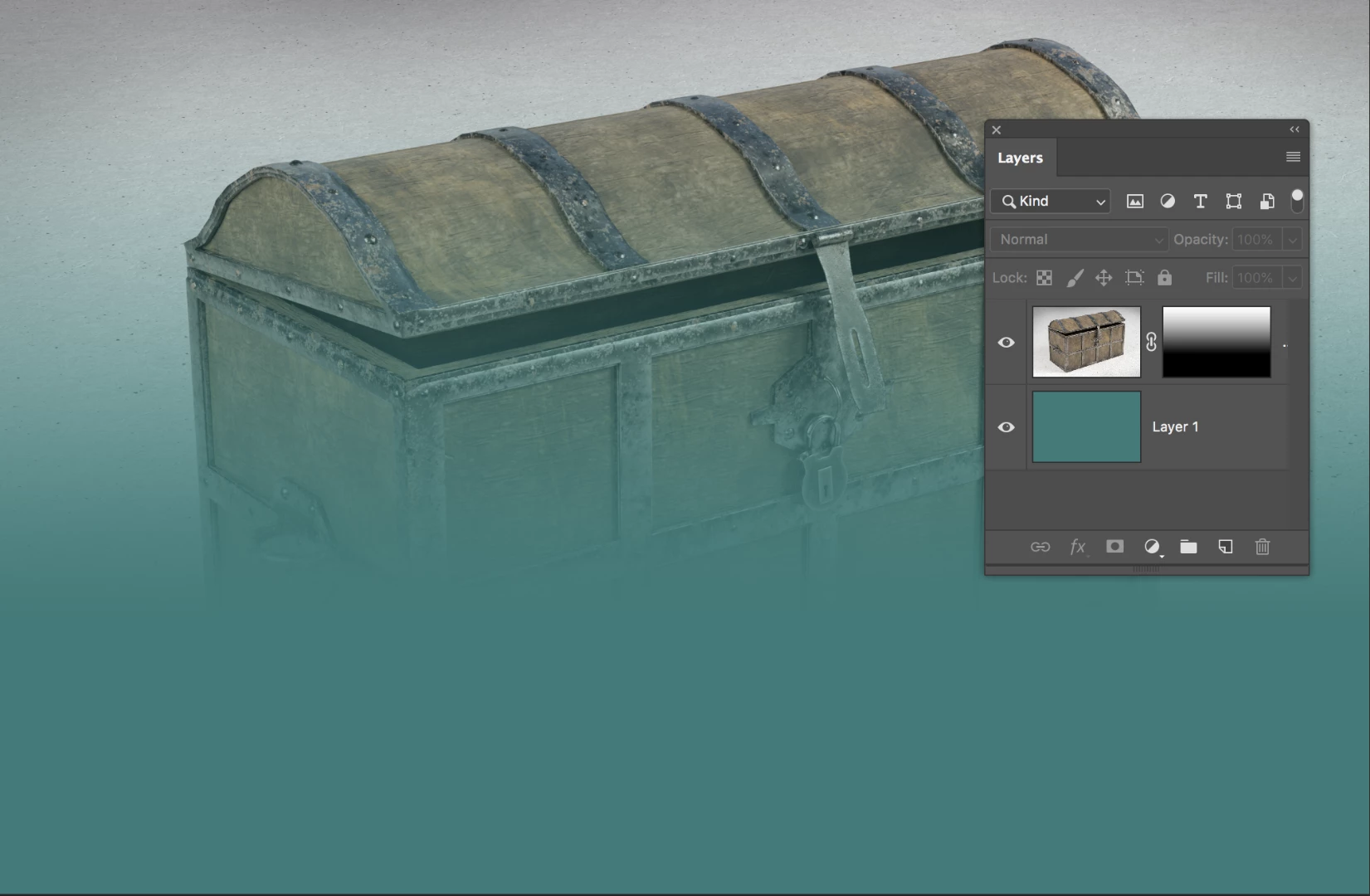
Task: Expand the Opacity slider arrow
Action: click(x=1292, y=240)
